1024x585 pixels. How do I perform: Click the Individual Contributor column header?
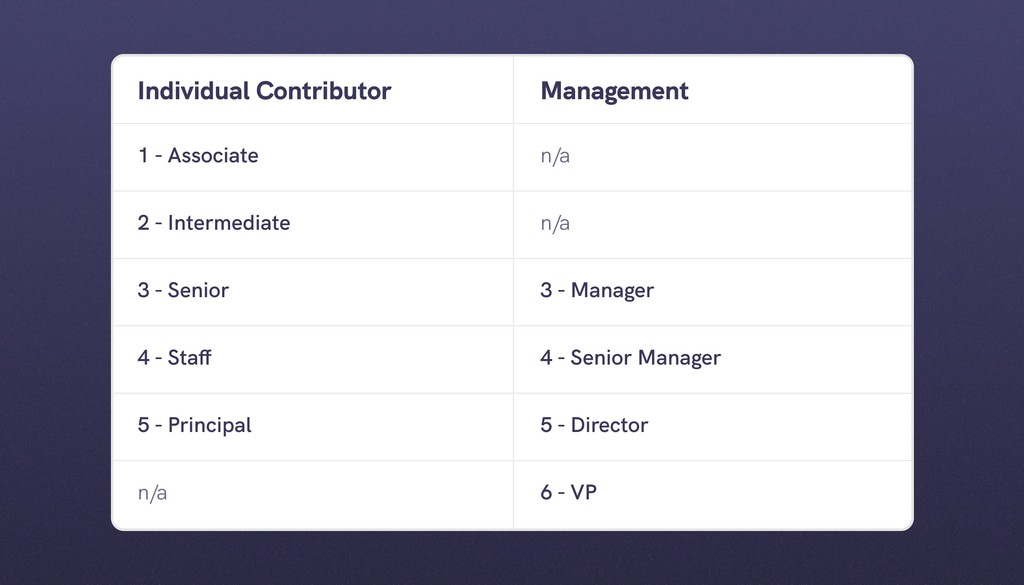[x=264, y=91]
